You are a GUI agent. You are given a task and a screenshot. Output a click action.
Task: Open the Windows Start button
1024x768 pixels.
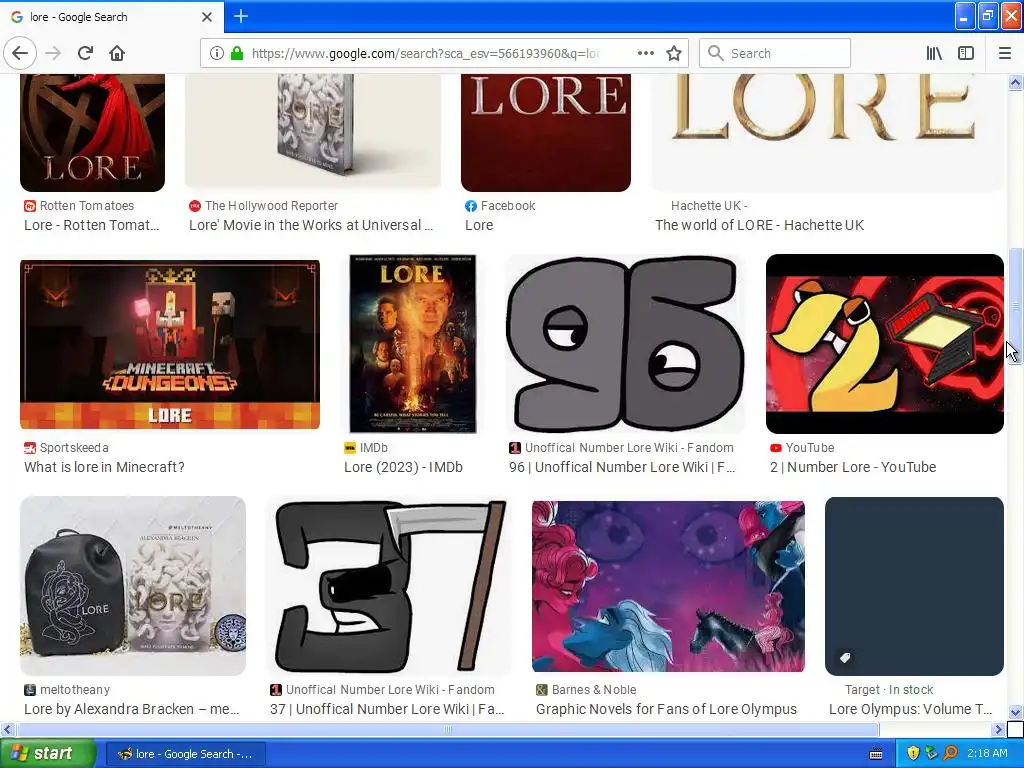click(48, 754)
